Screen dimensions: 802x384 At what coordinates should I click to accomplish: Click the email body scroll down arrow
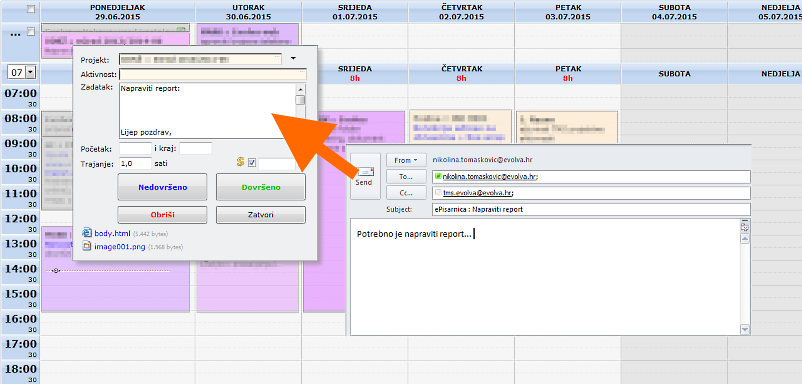point(745,330)
